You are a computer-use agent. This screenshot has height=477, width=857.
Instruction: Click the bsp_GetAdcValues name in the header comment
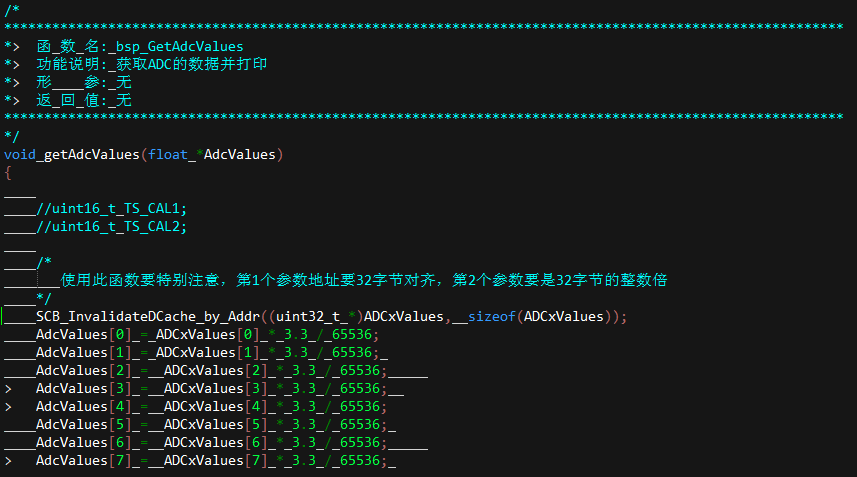pyautogui.click(x=179, y=46)
